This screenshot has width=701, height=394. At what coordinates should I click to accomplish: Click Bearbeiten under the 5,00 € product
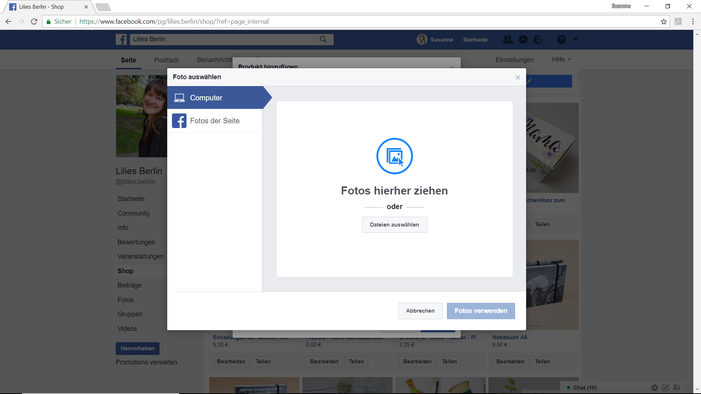[x=231, y=361]
